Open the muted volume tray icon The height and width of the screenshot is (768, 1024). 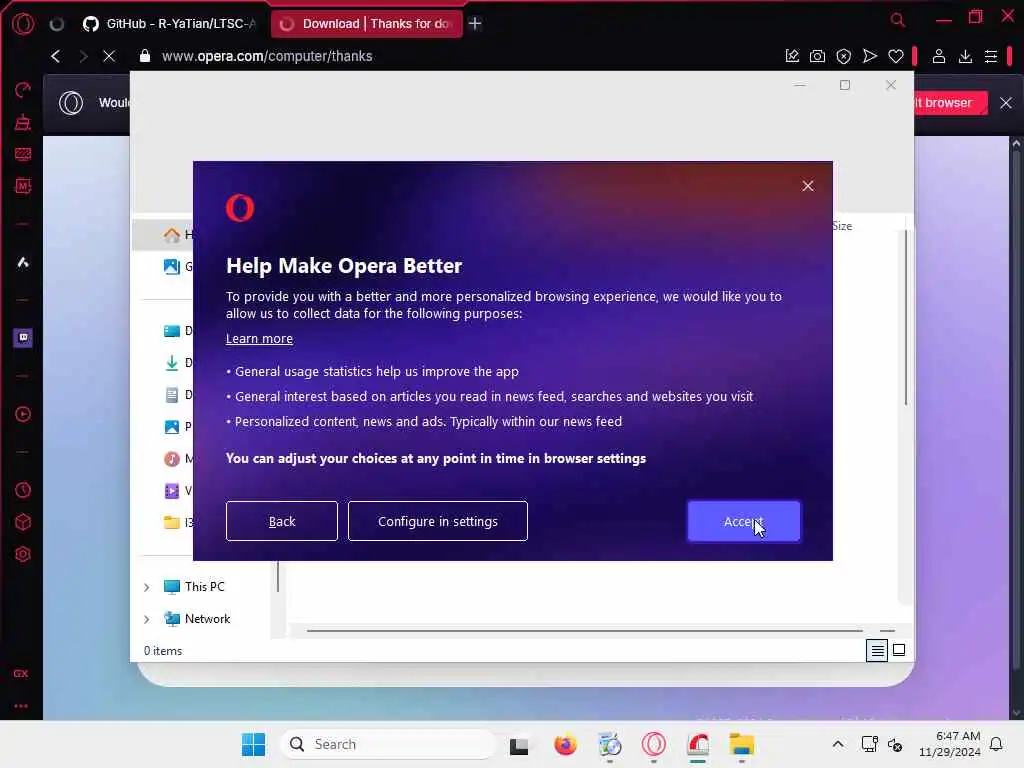tap(895, 744)
